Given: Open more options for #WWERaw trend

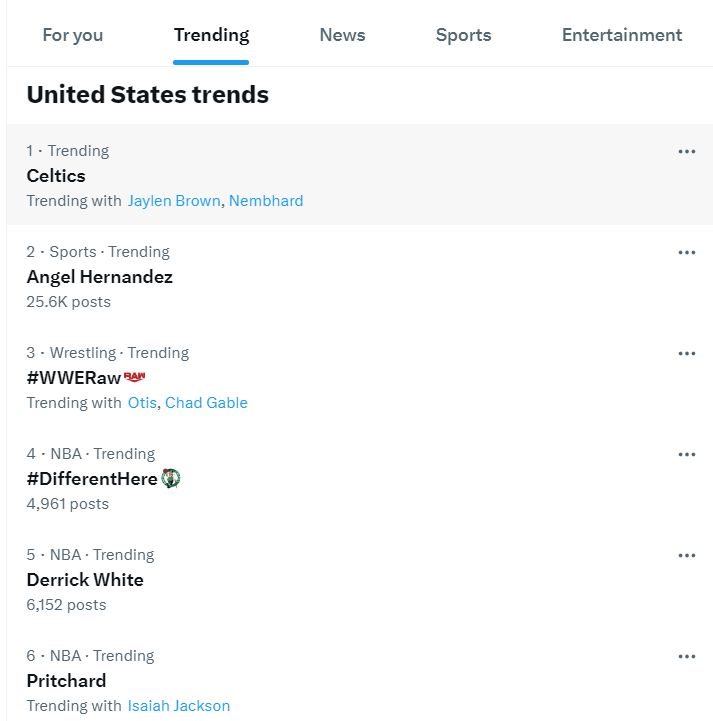Looking at the screenshot, I should click(x=686, y=354).
